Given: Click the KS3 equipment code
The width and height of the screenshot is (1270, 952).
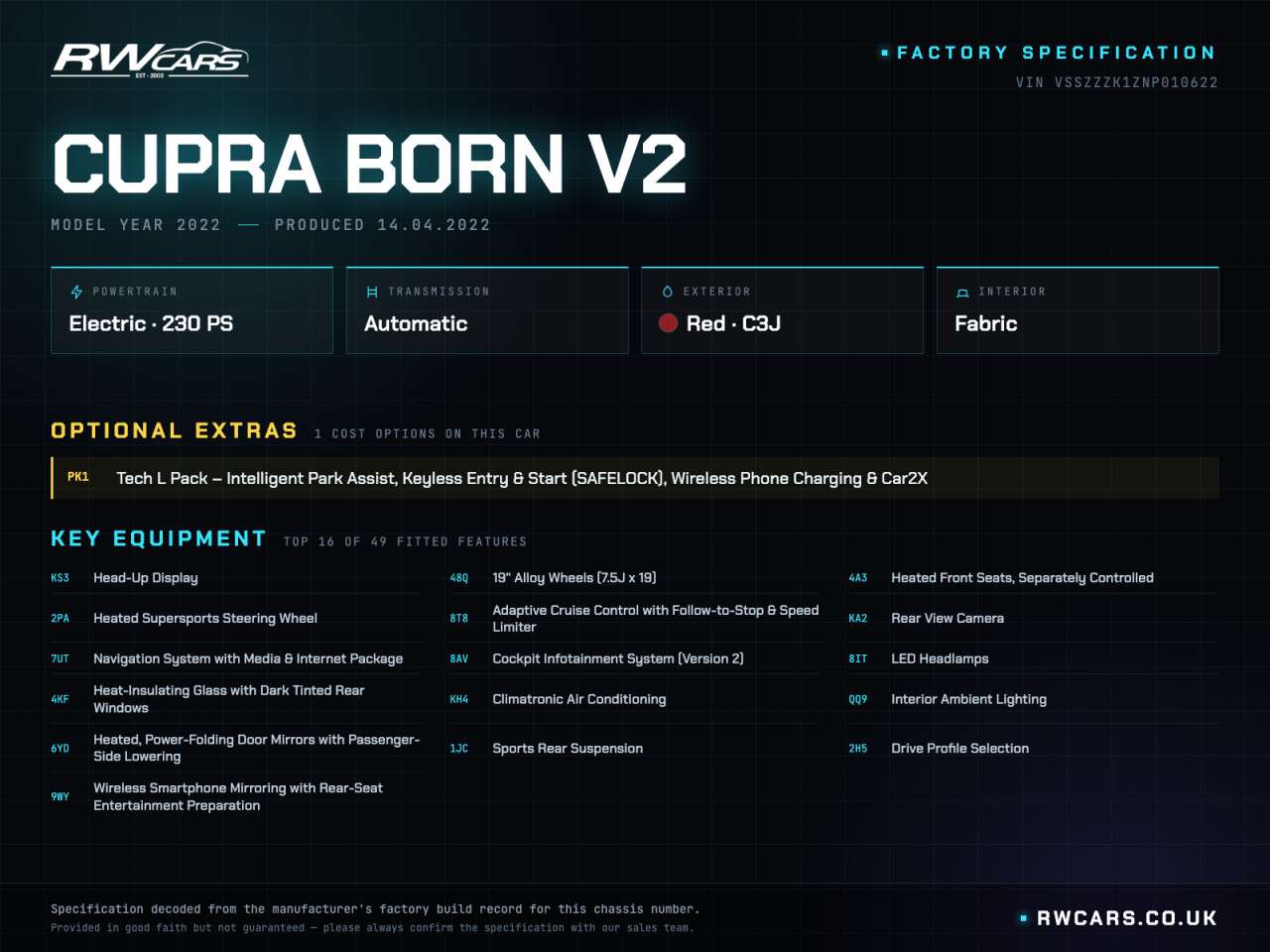Looking at the screenshot, I should [x=61, y=578].
